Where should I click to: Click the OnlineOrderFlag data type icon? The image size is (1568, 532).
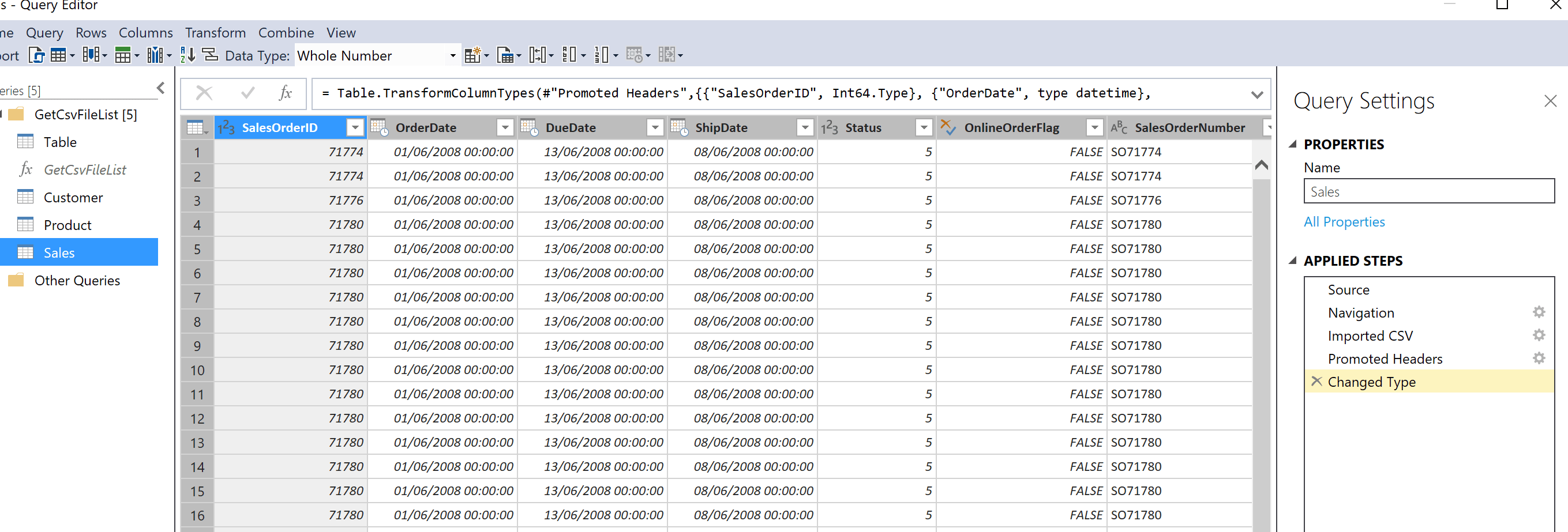coord(948,128)
